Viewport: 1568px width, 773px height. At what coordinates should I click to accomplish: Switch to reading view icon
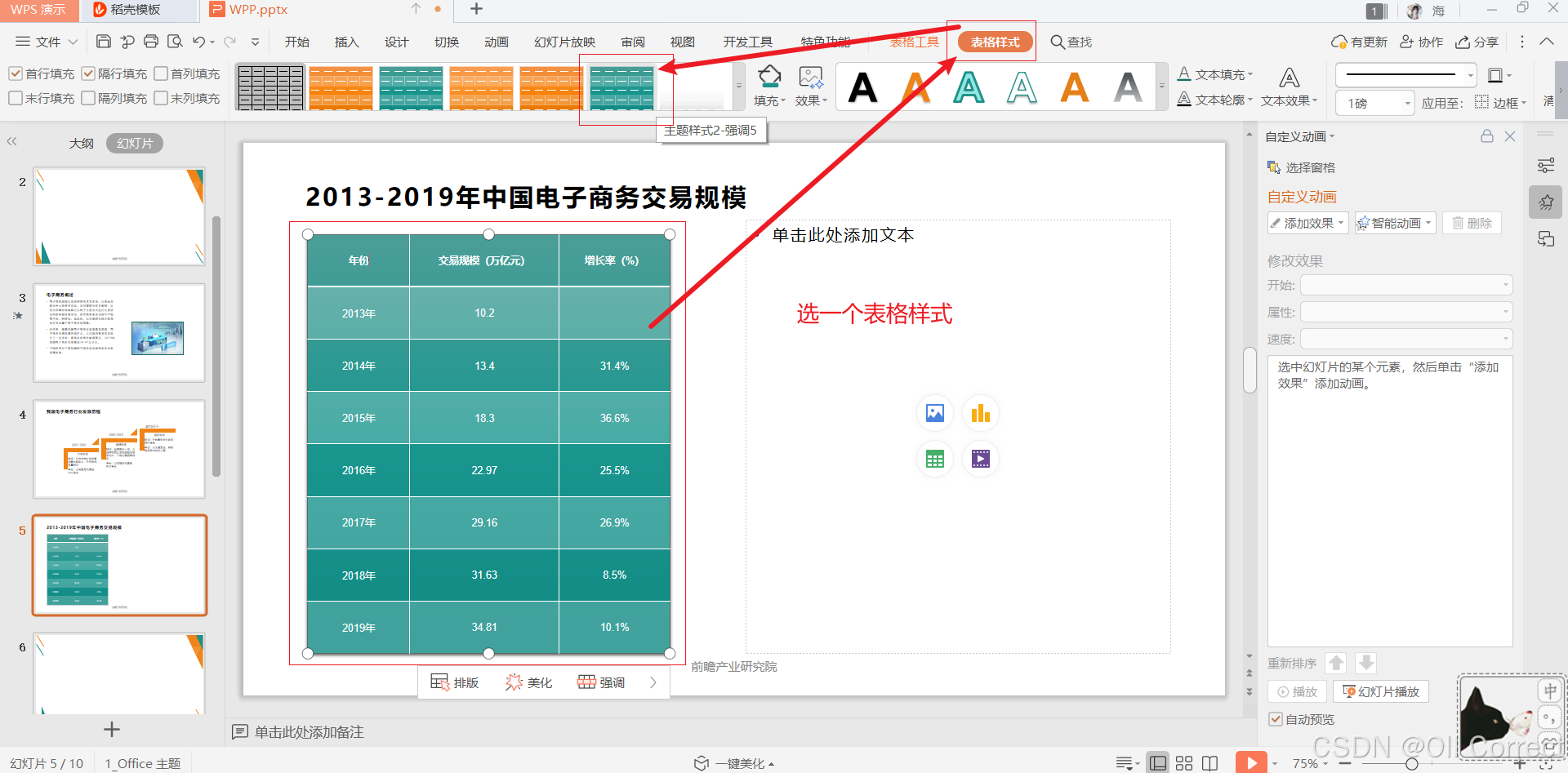pyautogui.click(x=1210, y=763)
